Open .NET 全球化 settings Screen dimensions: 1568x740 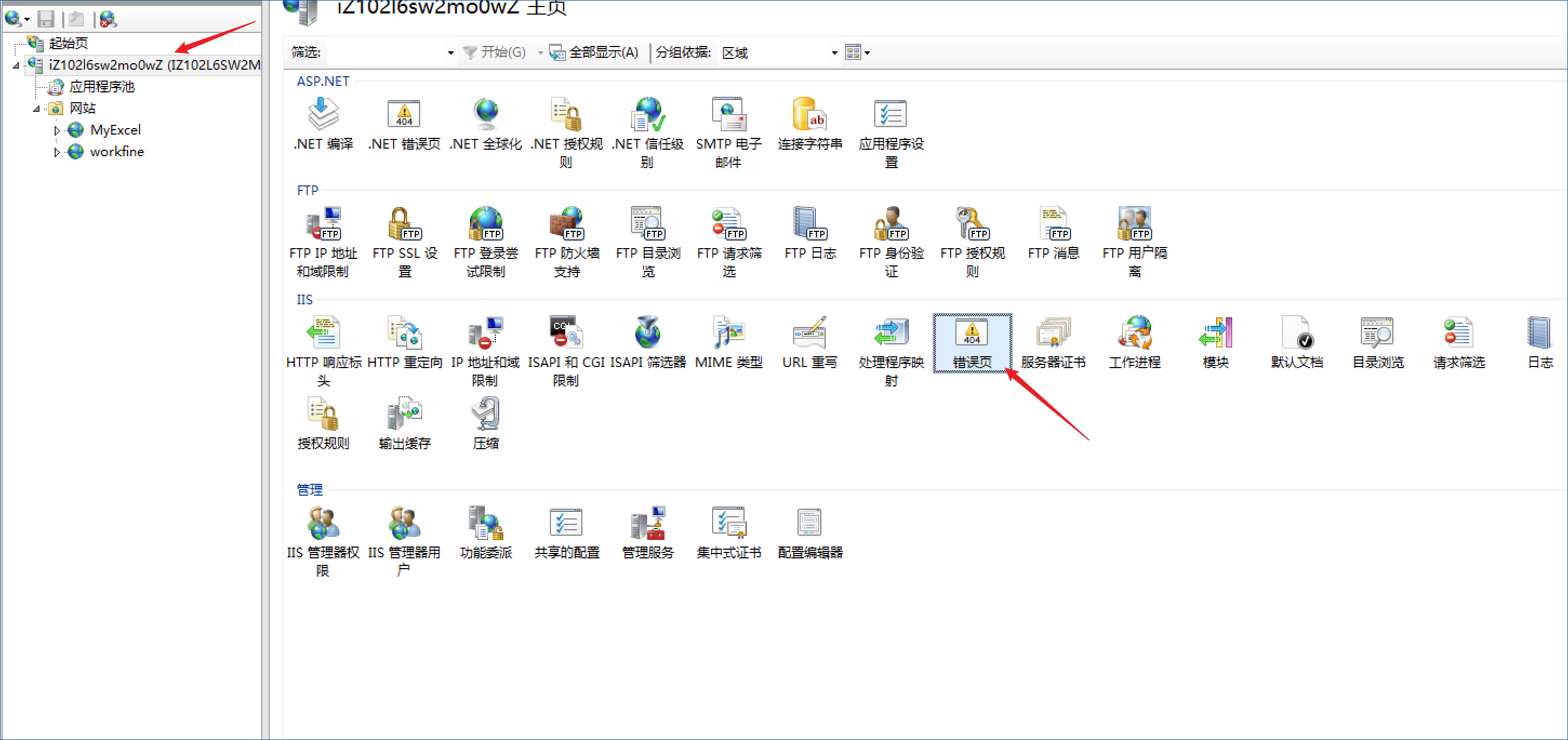tap(486, 124)
